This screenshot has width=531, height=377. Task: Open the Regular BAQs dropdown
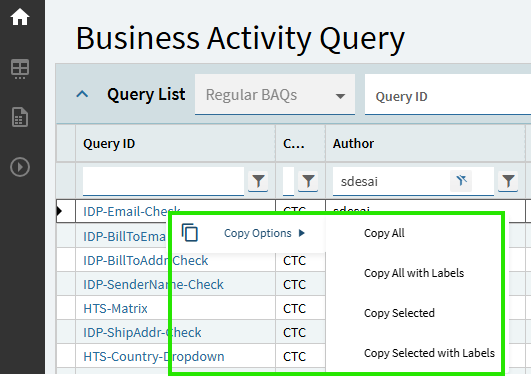click(275, 95)
